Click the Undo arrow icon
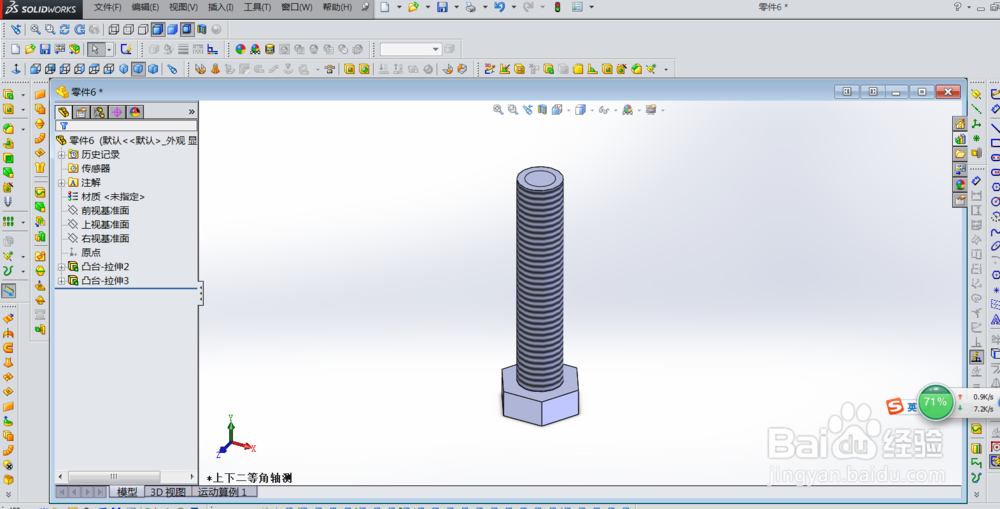The image size is (1000, 509). tap(499, 7)
